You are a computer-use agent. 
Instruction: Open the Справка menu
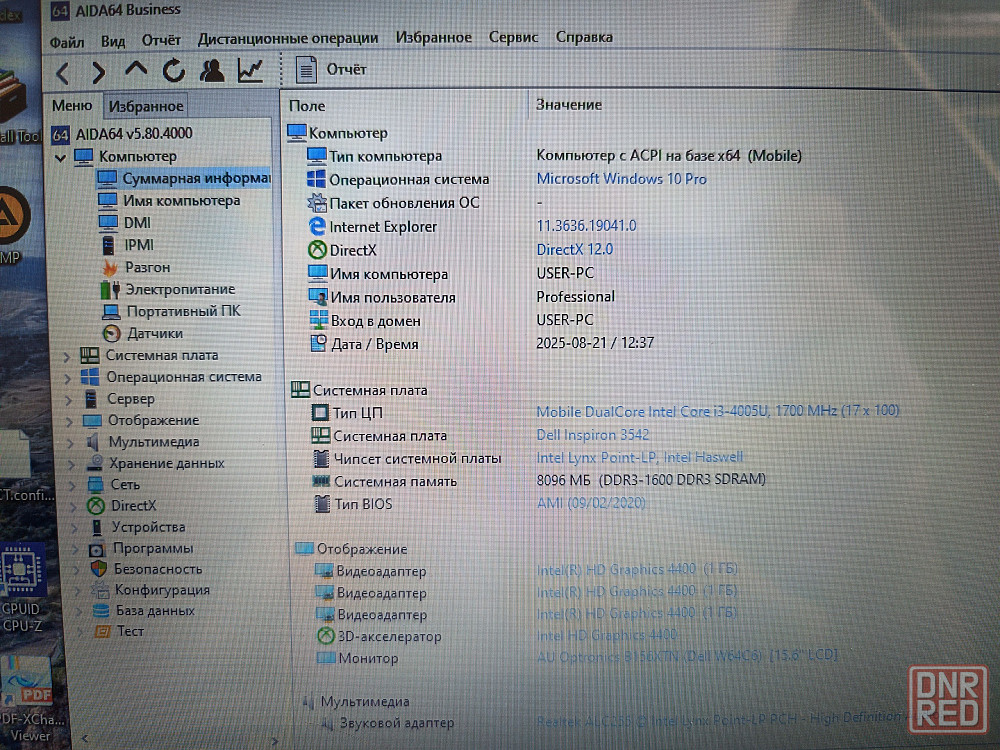click(584, 37)
